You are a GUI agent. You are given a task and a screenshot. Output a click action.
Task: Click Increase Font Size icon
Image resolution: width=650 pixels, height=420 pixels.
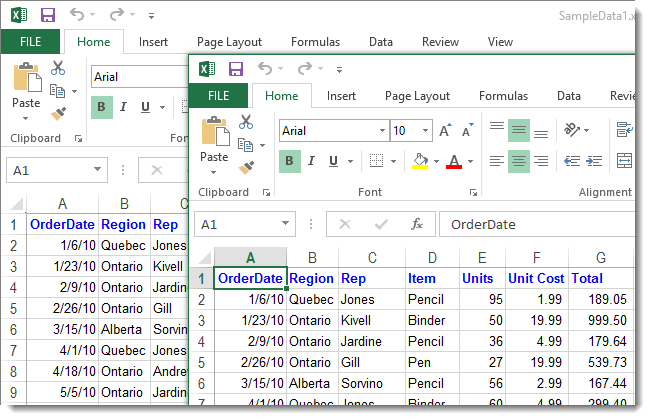click(x=445, y=131)
